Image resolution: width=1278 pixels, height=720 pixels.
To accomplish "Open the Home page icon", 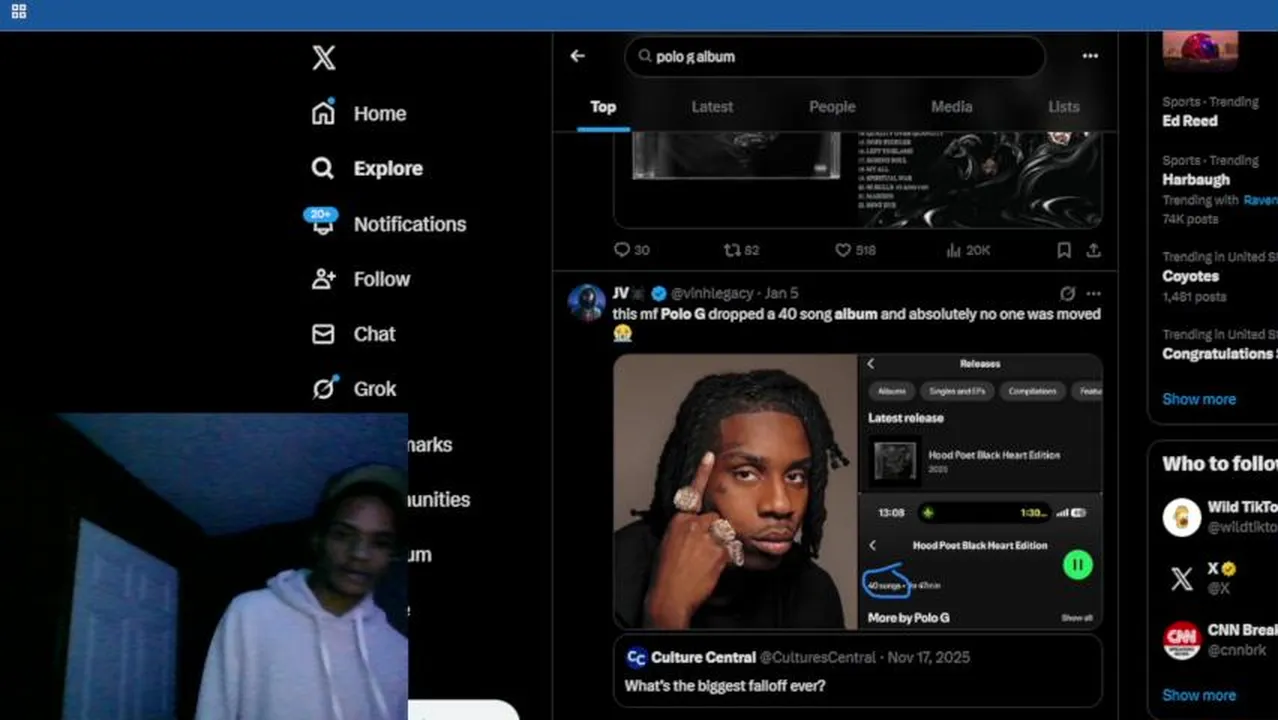I will [x=323, y=112].
